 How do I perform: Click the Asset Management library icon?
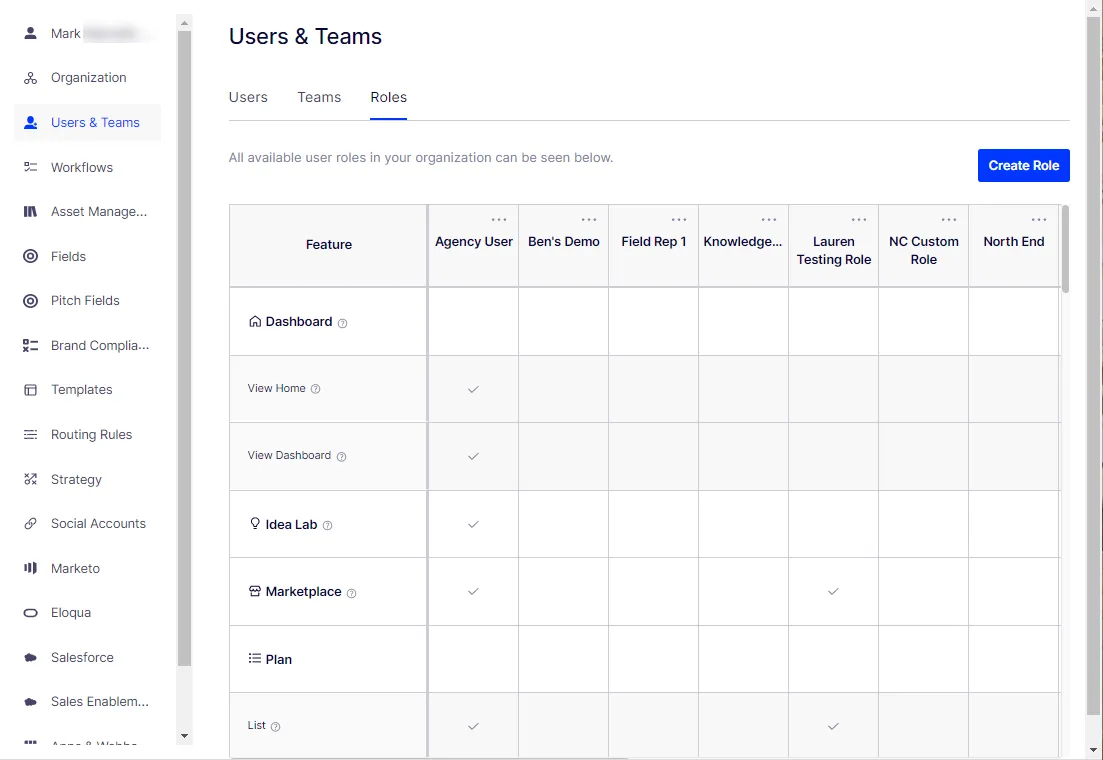[30, 212]
